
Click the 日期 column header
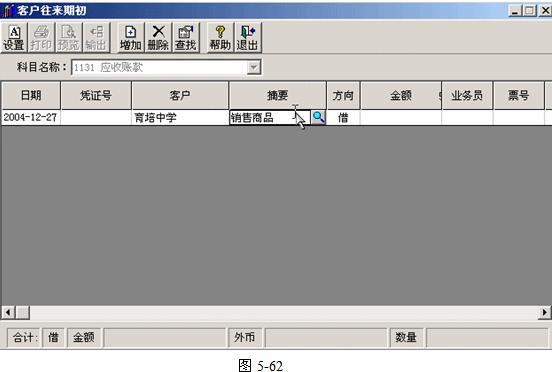[31, 95]
